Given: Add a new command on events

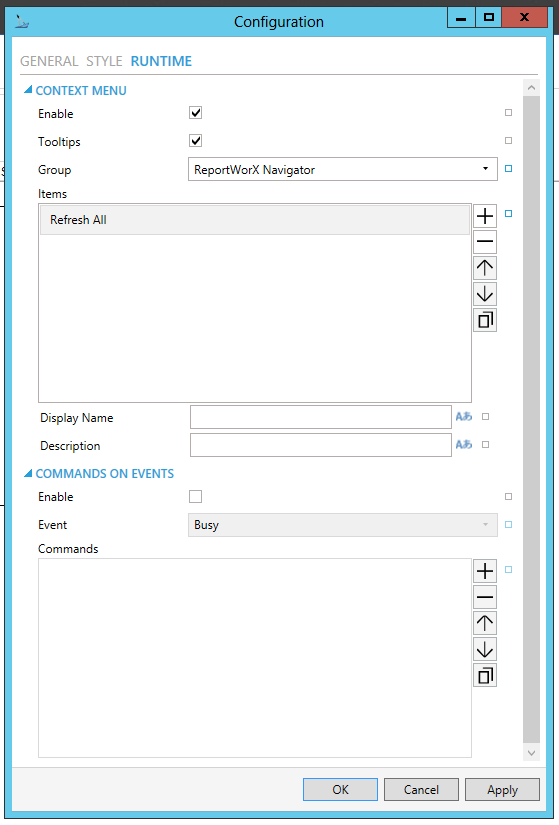Looking at the screenshot, I should 485,571.
